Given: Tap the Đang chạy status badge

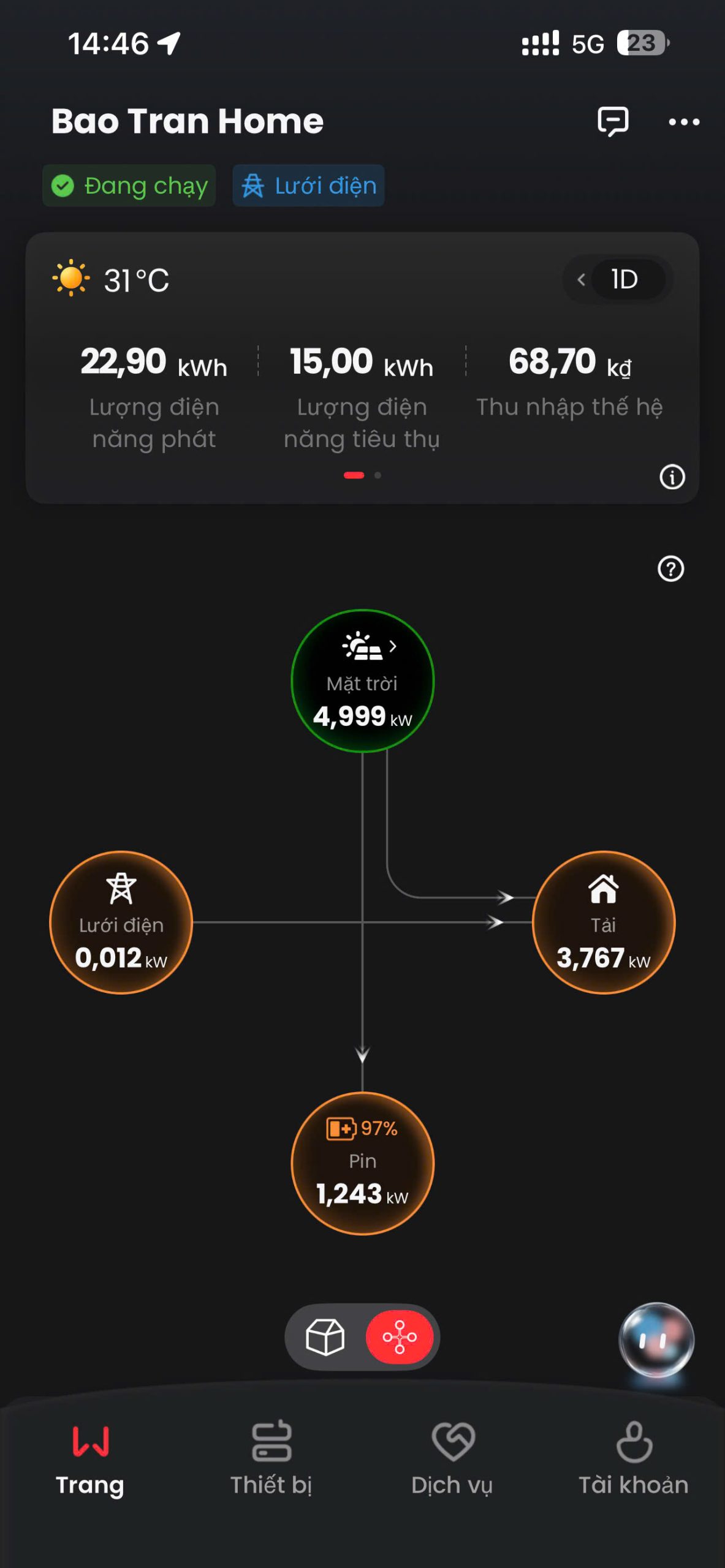Looking at the screenshot, I should click(x=129, y=186).
